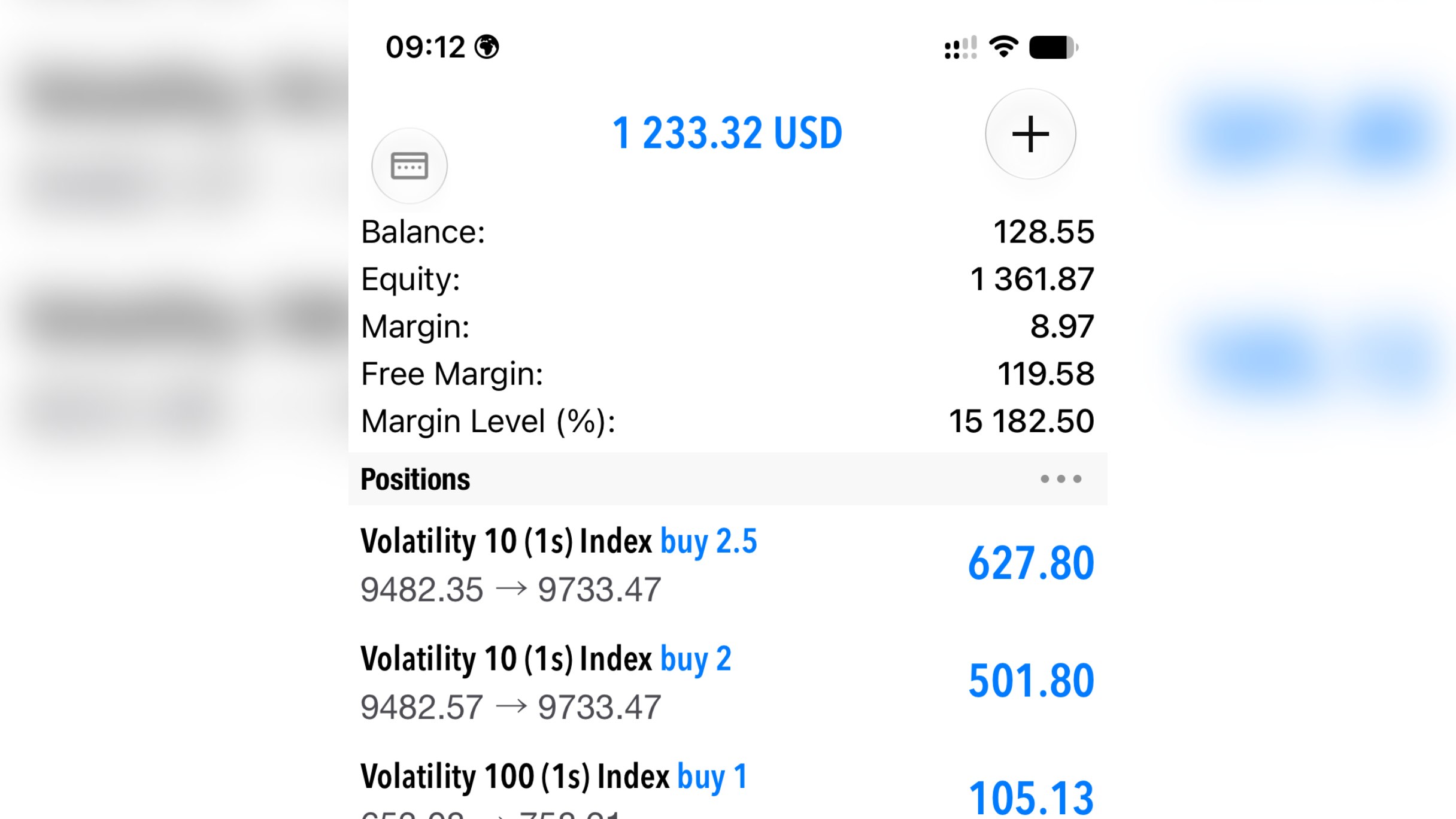Tap the 09:12 clock in status bar
Viewport: 1456px width, 819px height.
[425, 47]
